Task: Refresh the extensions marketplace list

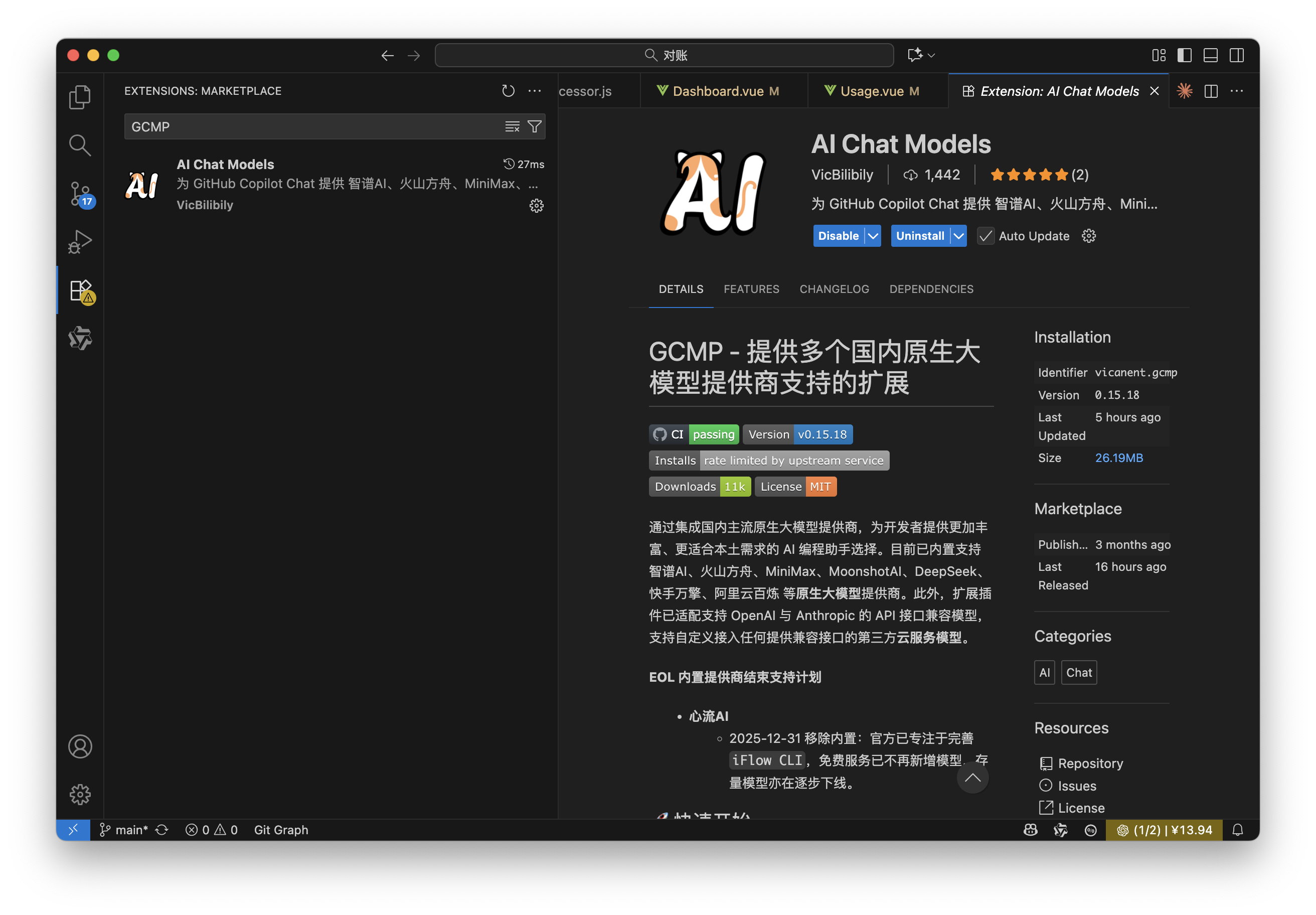Action: [x=508, y=91]
